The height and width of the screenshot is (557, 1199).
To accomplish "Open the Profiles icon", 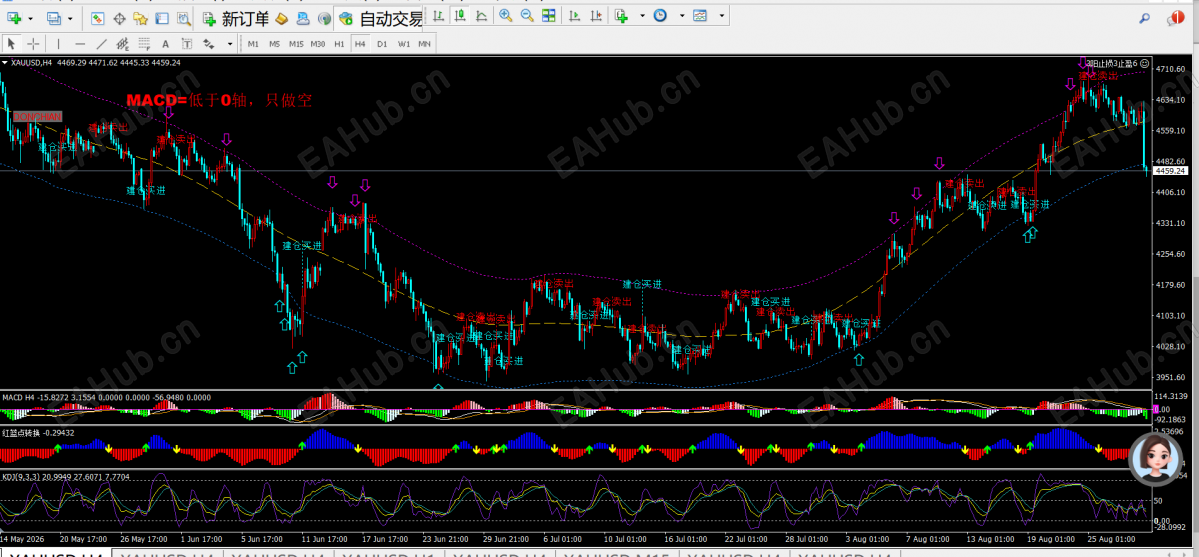I will pyautogui.click(x=54, y=18).
